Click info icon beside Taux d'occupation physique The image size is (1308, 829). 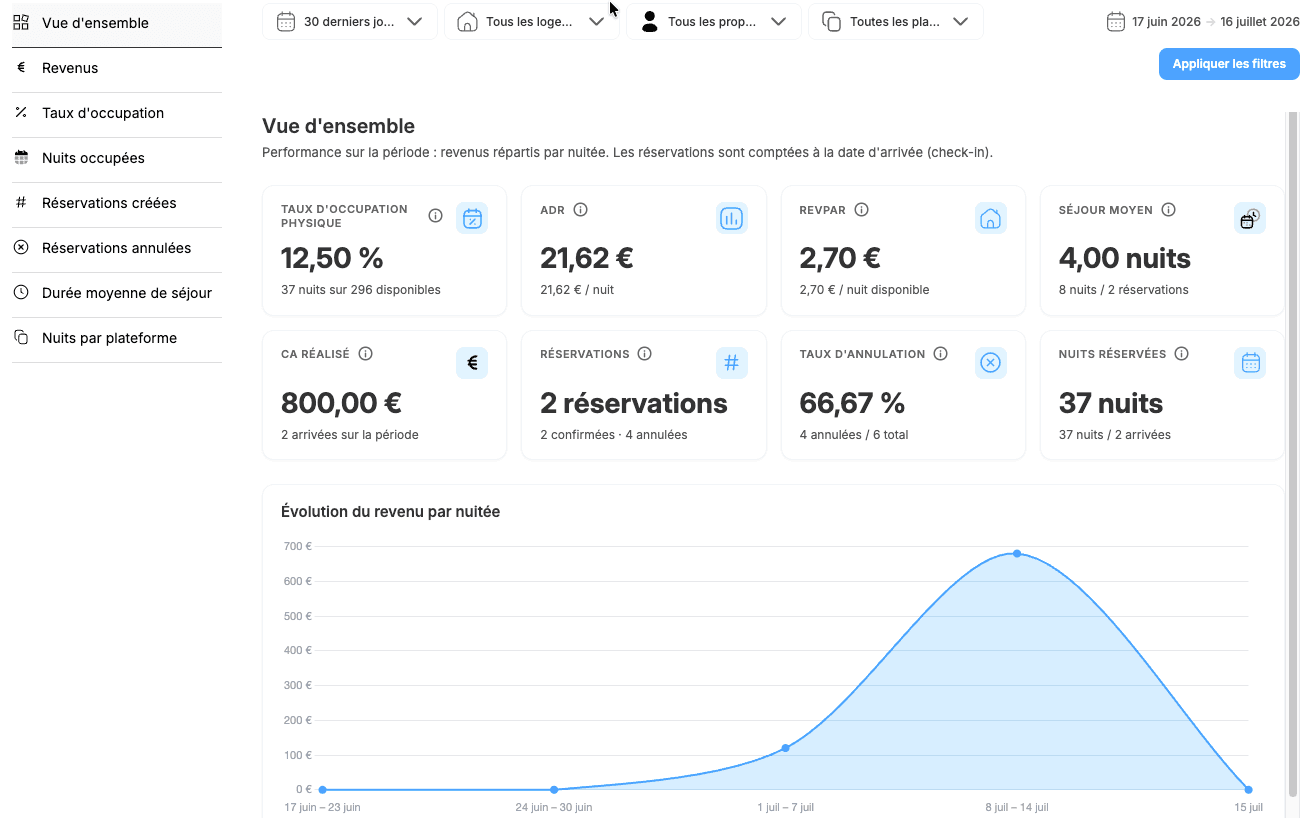point(435,216)
